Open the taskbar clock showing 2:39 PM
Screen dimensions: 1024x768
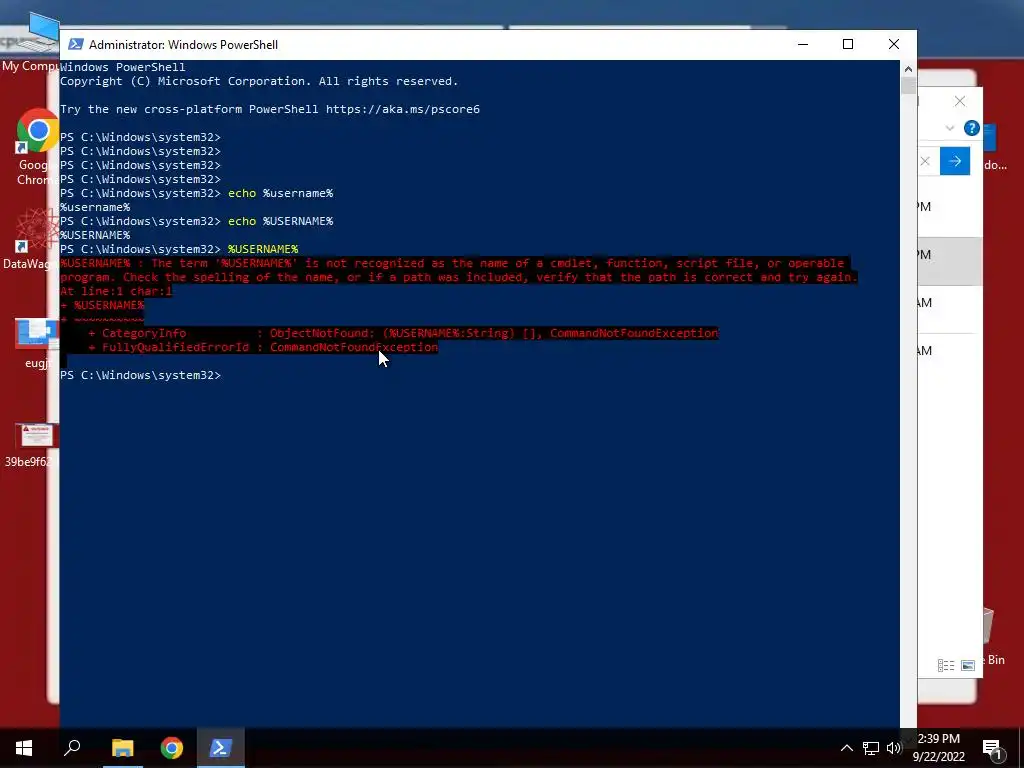point(938,748)
